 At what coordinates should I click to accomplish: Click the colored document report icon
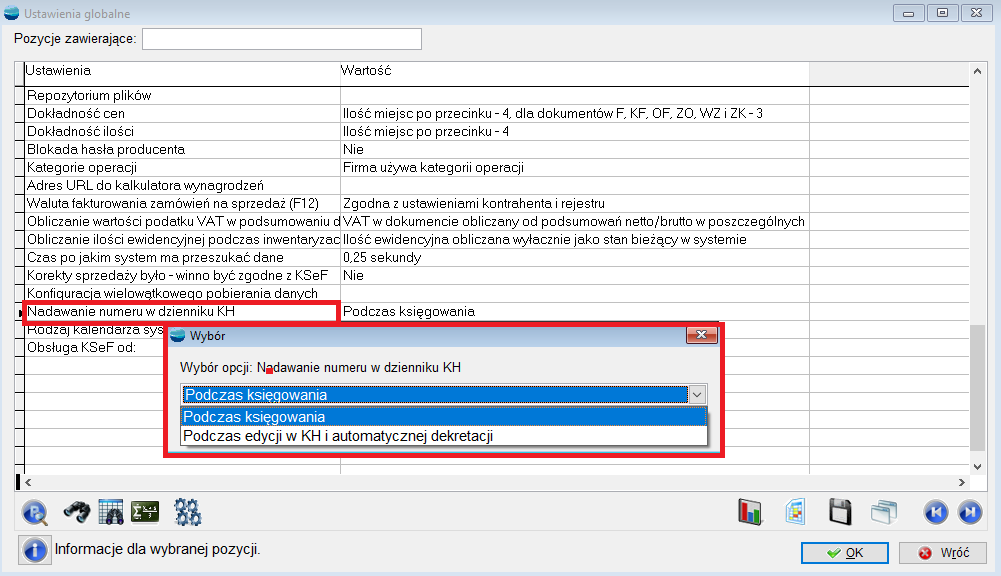tap(795, 512)
